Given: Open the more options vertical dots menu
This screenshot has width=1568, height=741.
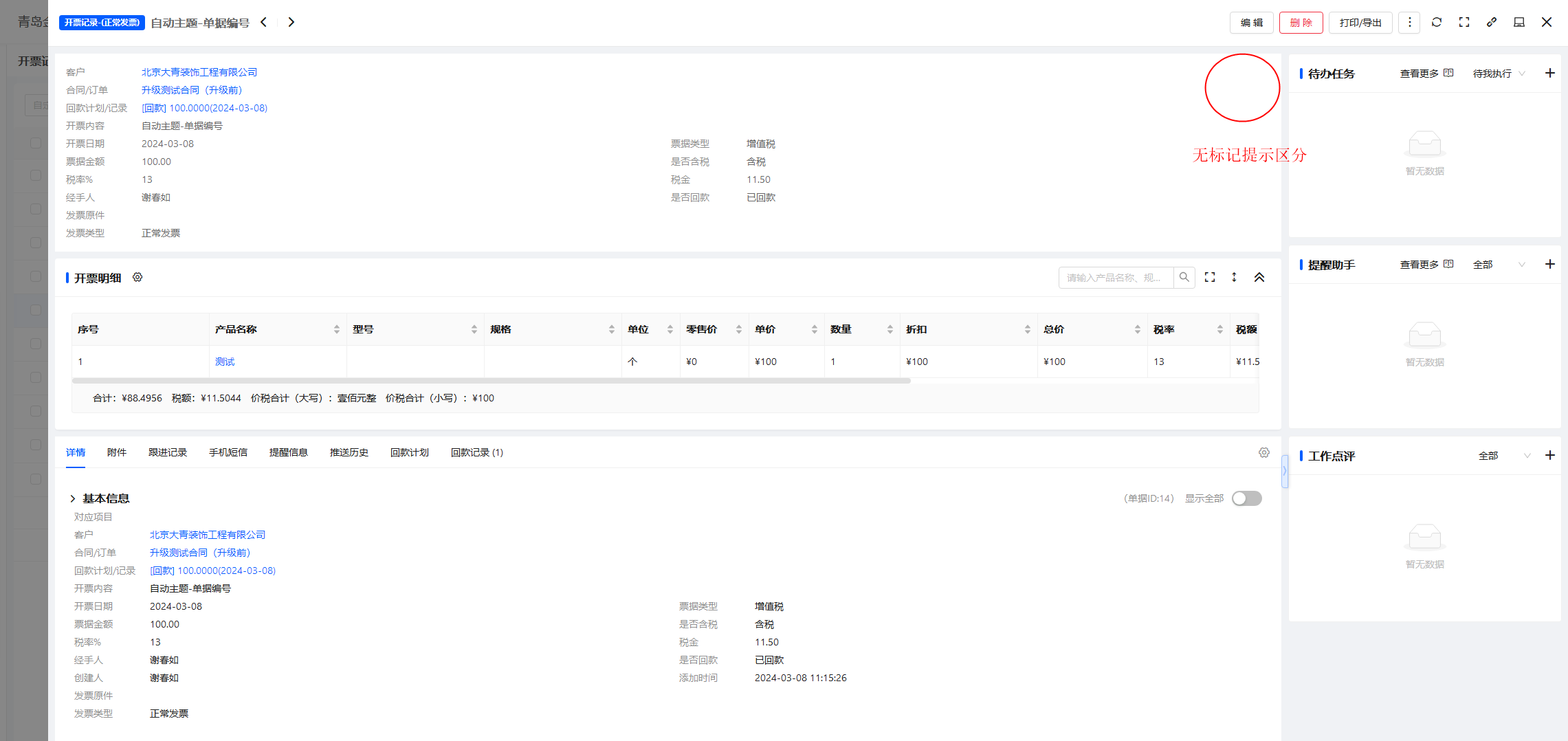Looking at the screenshot, I should point(1409,23).
